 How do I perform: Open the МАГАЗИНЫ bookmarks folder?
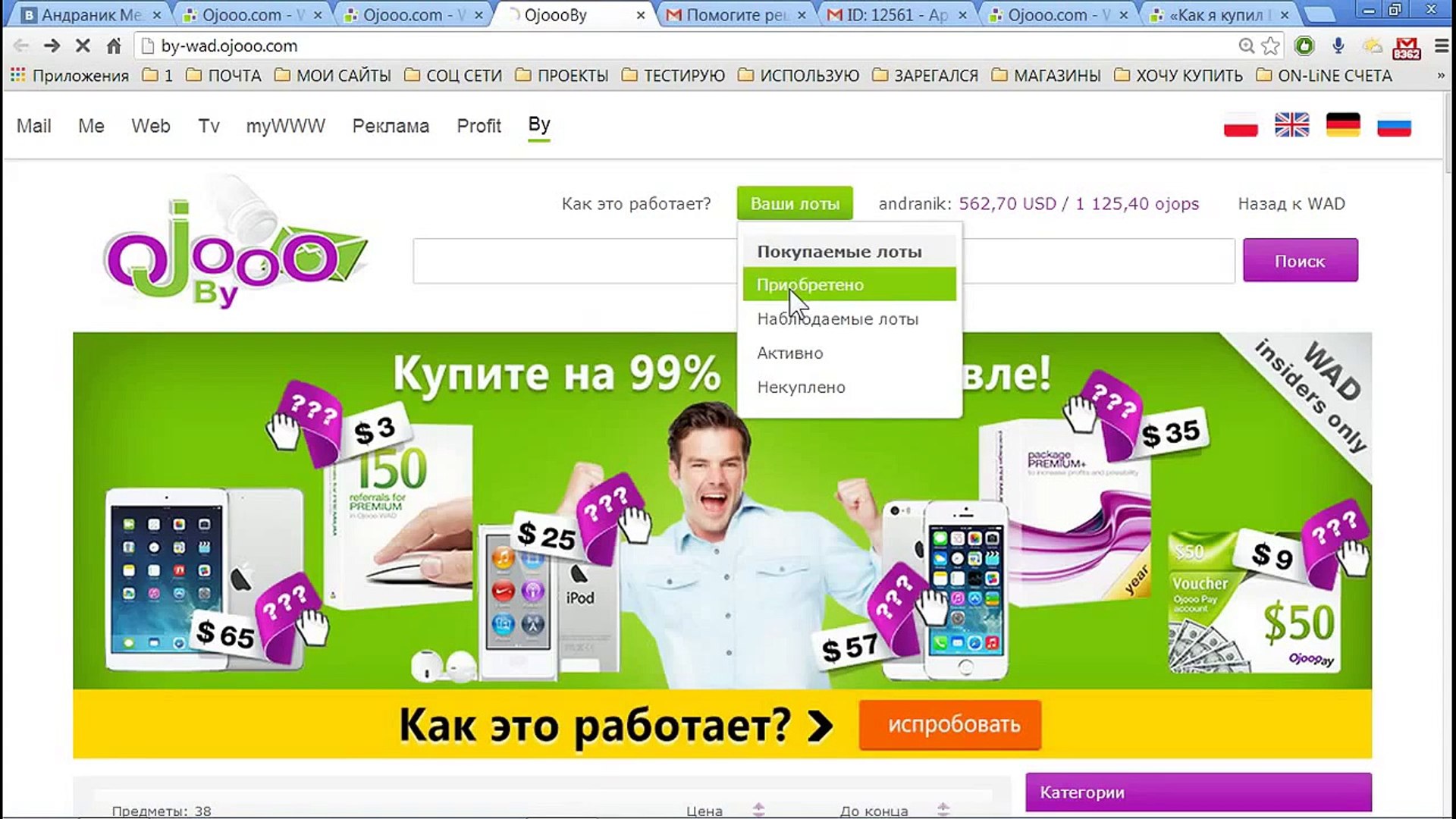(x=1046, y=76)
